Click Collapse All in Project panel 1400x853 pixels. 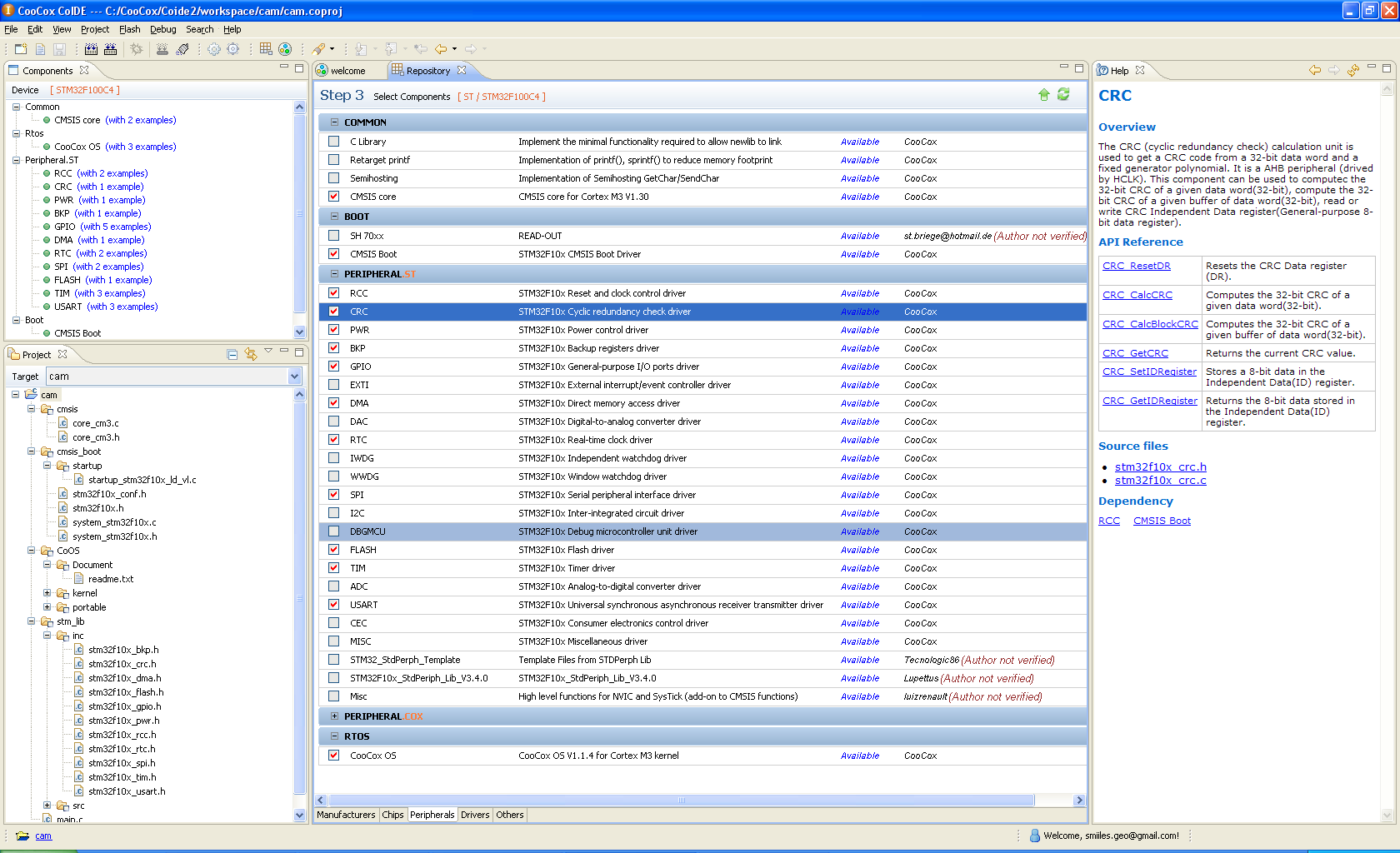click(232, 354)
